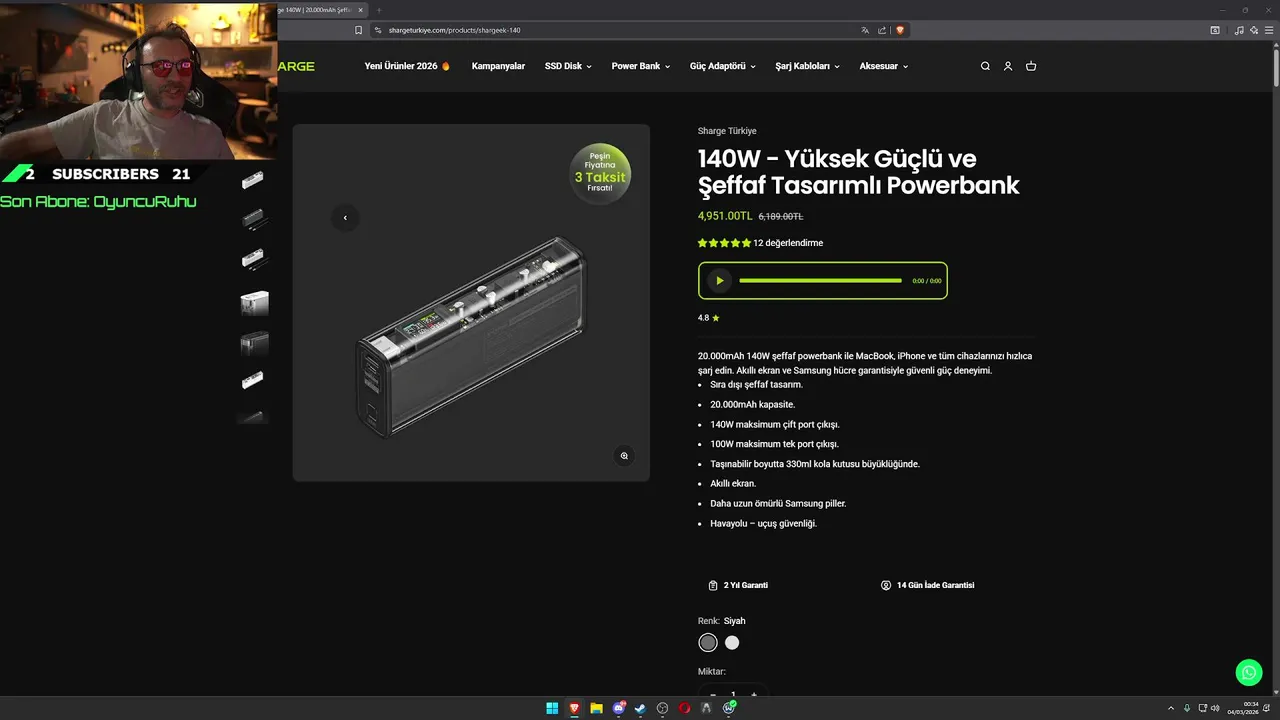Select the fourth product thumbnail
Image resolution: width=1280 pixels, height=720 pixels.
(254, 302)
